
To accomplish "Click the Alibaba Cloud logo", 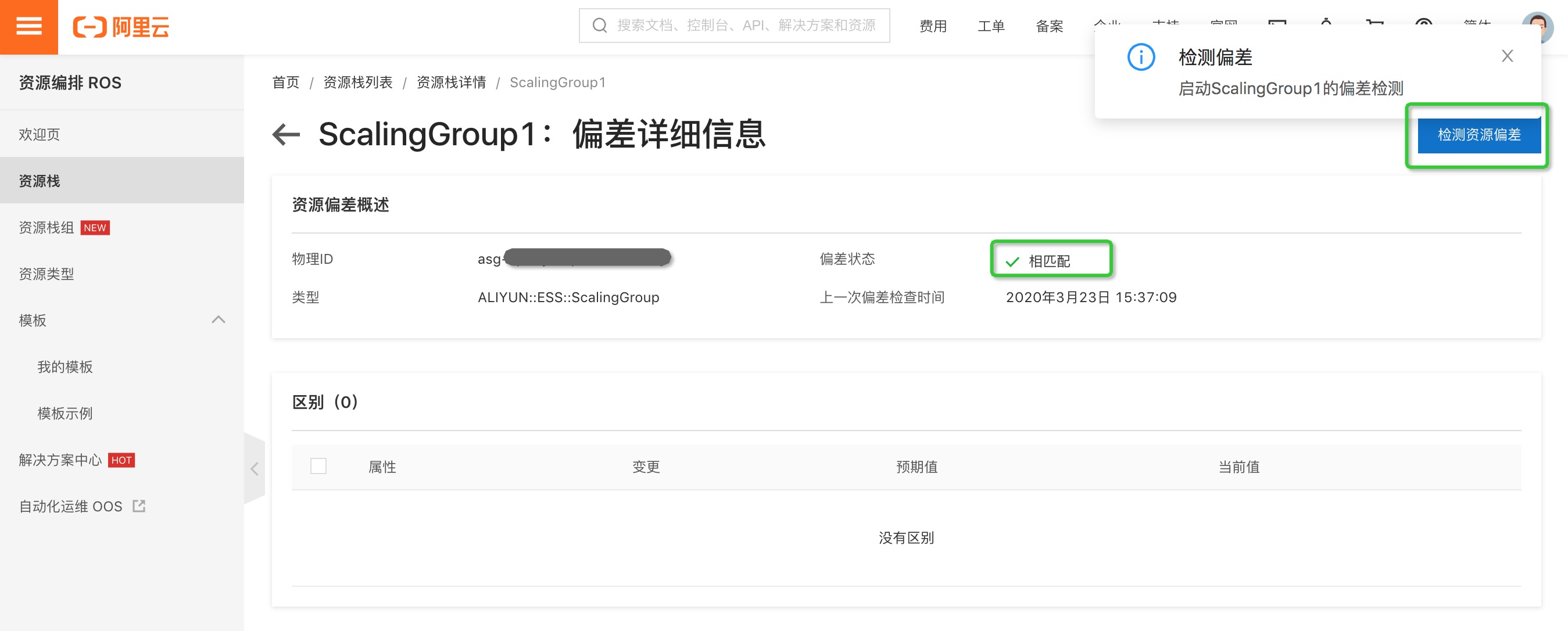I will tap(120, 27).
